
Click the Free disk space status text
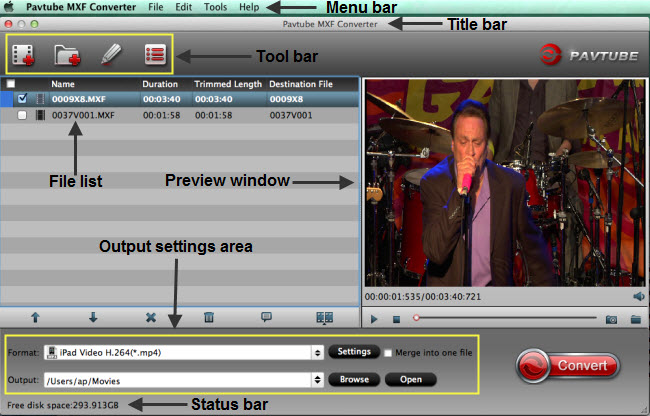pyautogui.click(x=63, y=405)
